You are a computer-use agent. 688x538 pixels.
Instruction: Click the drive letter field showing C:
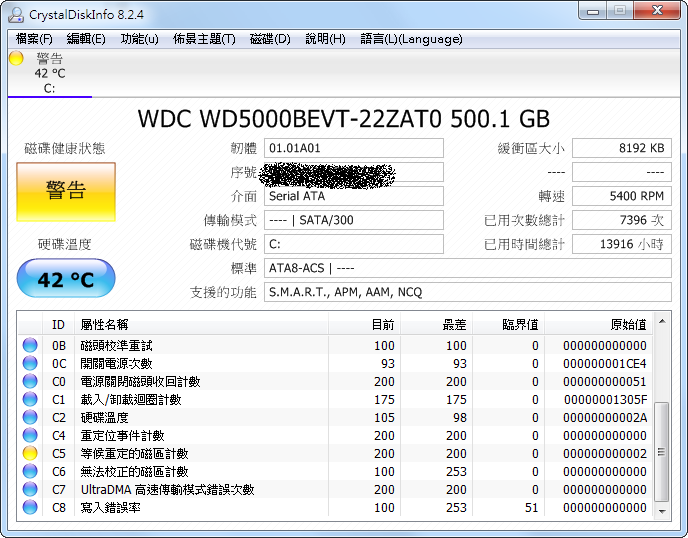coord(354,244)
